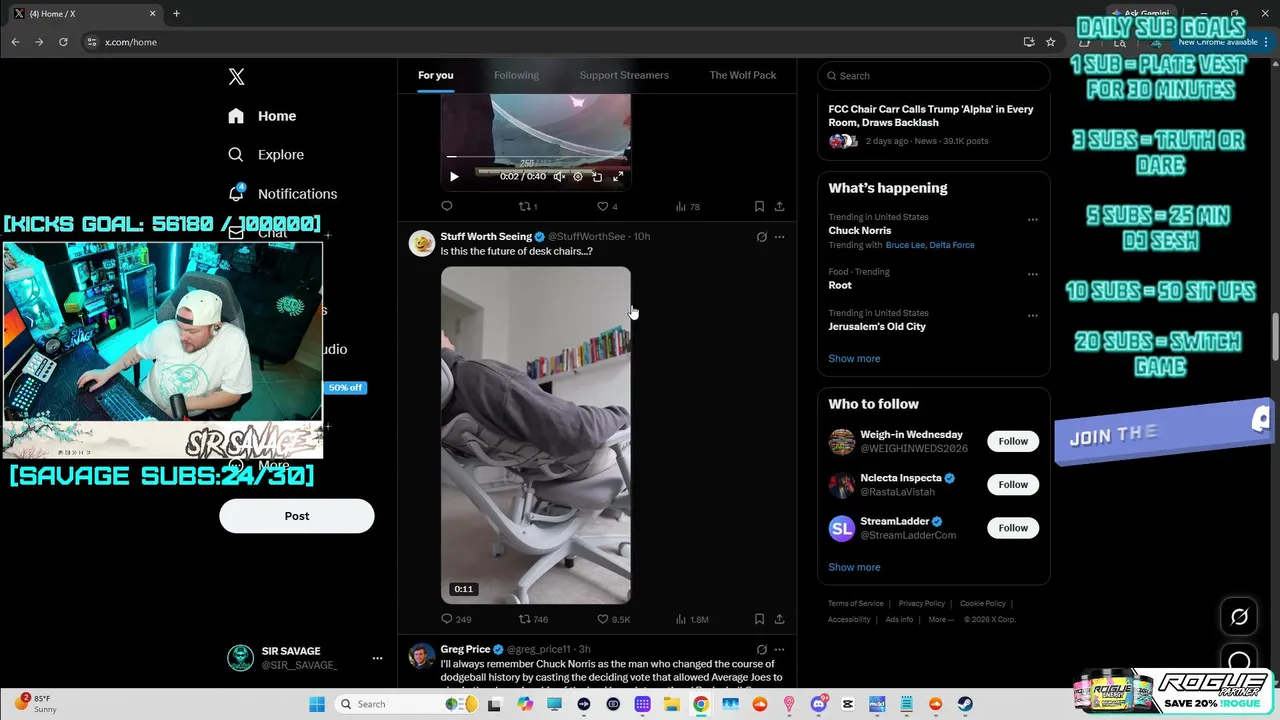1280x720 pixels.
Task: Open the Windows Start menu
Action: pyautogui.click(x=317, y=704)
